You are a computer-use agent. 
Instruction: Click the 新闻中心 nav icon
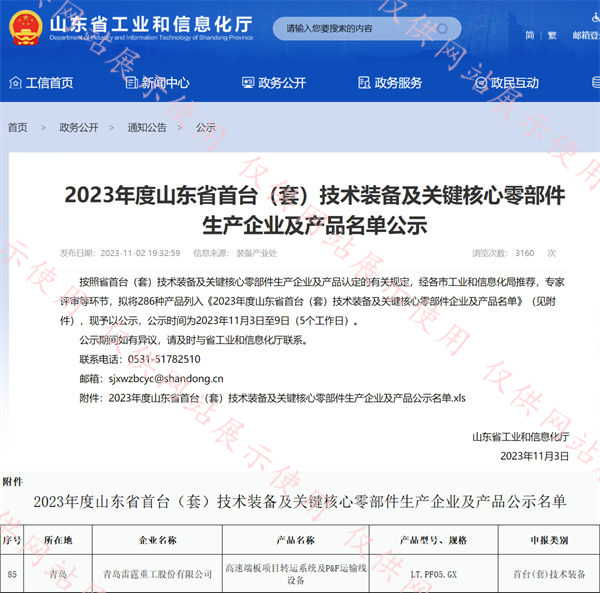pos(131,83)
